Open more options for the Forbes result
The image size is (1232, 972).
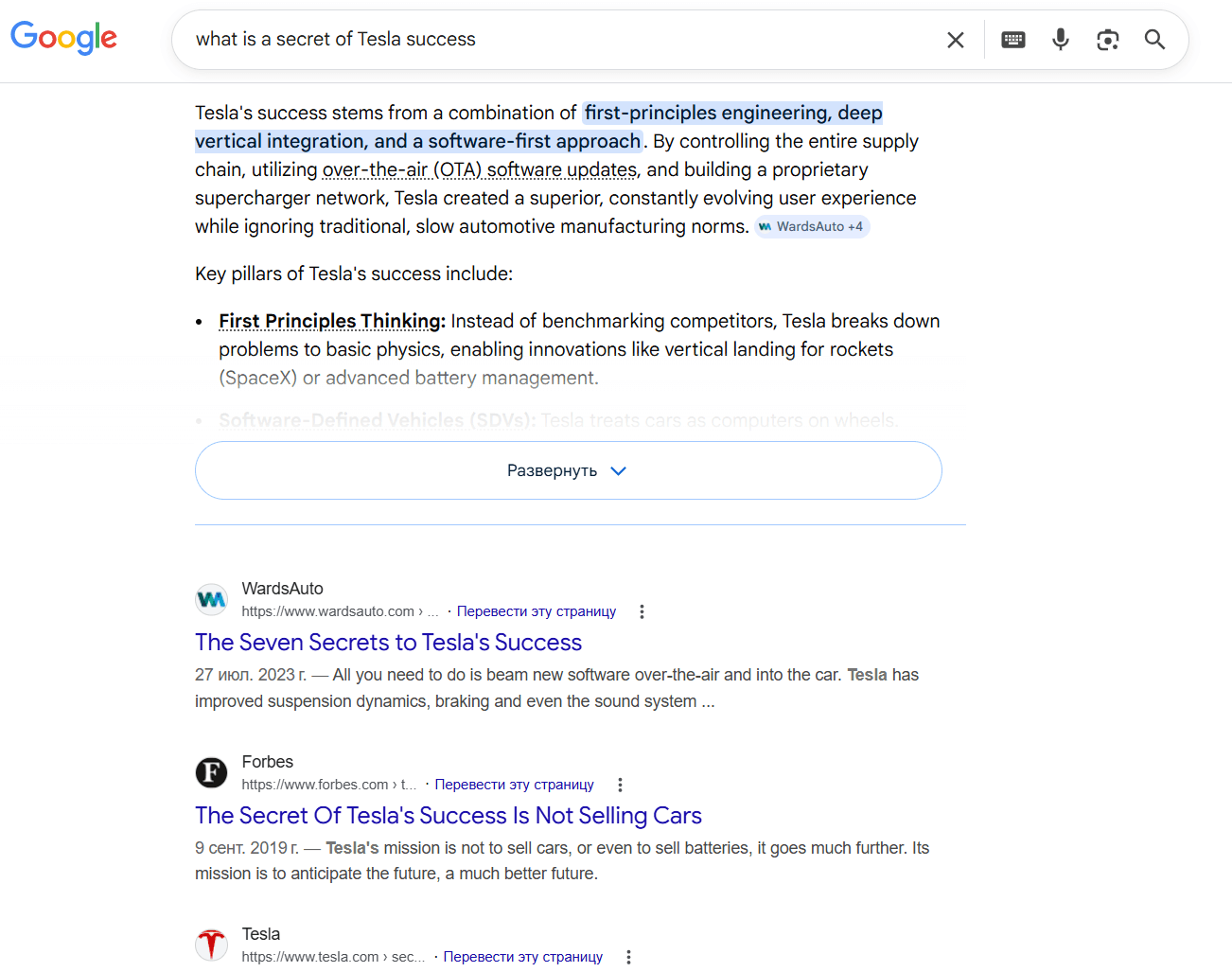coord(620,785)
